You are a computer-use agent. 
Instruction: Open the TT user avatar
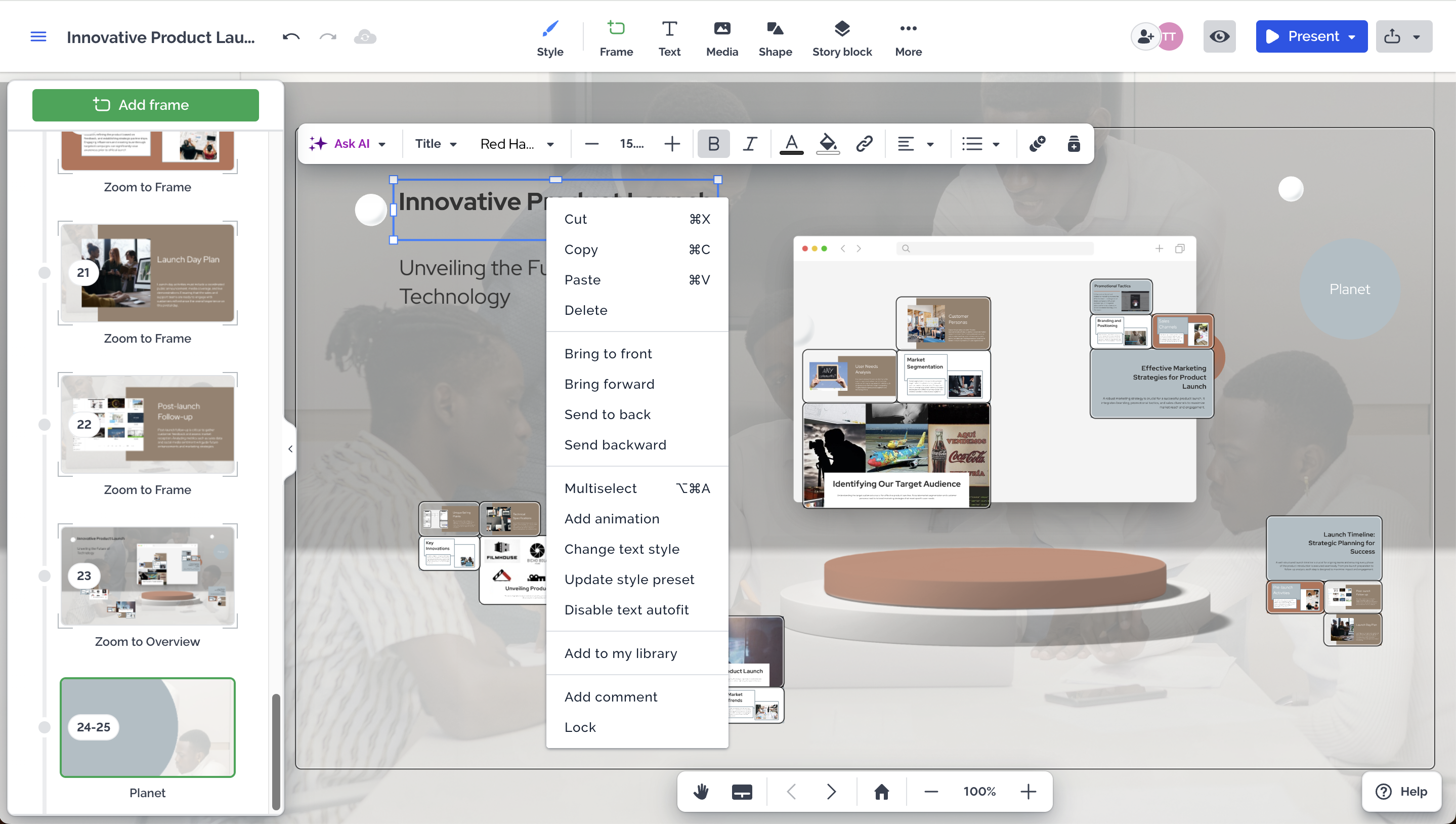point(1170,37)
